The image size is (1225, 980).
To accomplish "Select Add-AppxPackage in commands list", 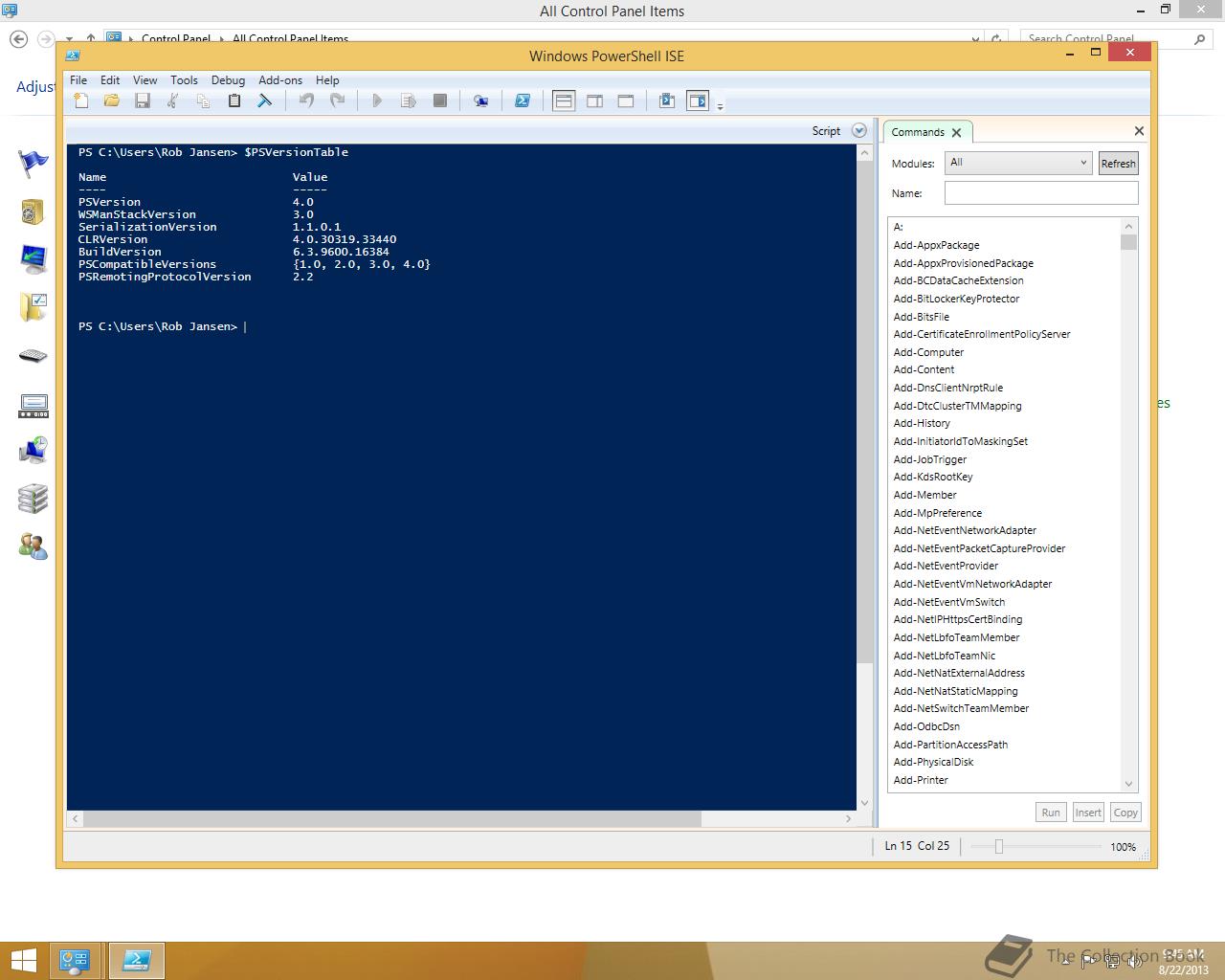I will pyautogui.click(x=936, y=245).
